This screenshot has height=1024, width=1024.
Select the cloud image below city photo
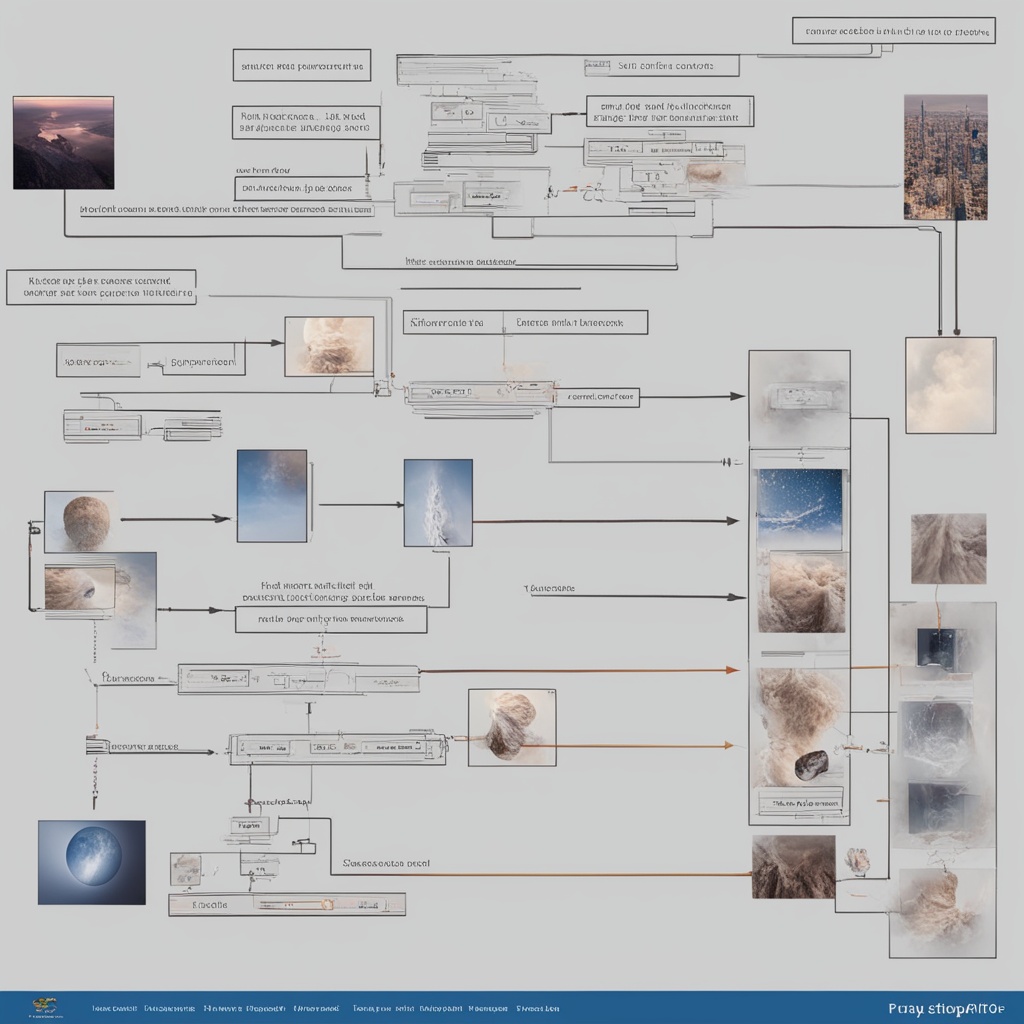[950, 385]
